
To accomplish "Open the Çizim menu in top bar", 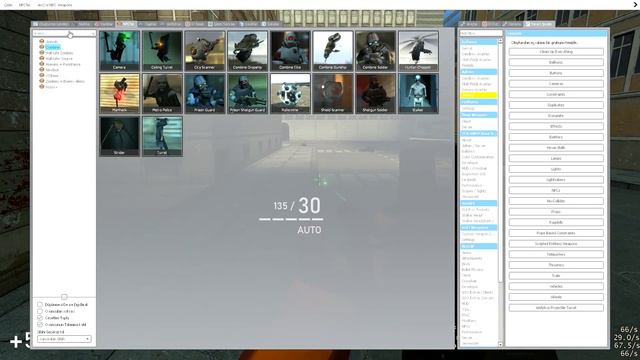I will click(8, 5).
